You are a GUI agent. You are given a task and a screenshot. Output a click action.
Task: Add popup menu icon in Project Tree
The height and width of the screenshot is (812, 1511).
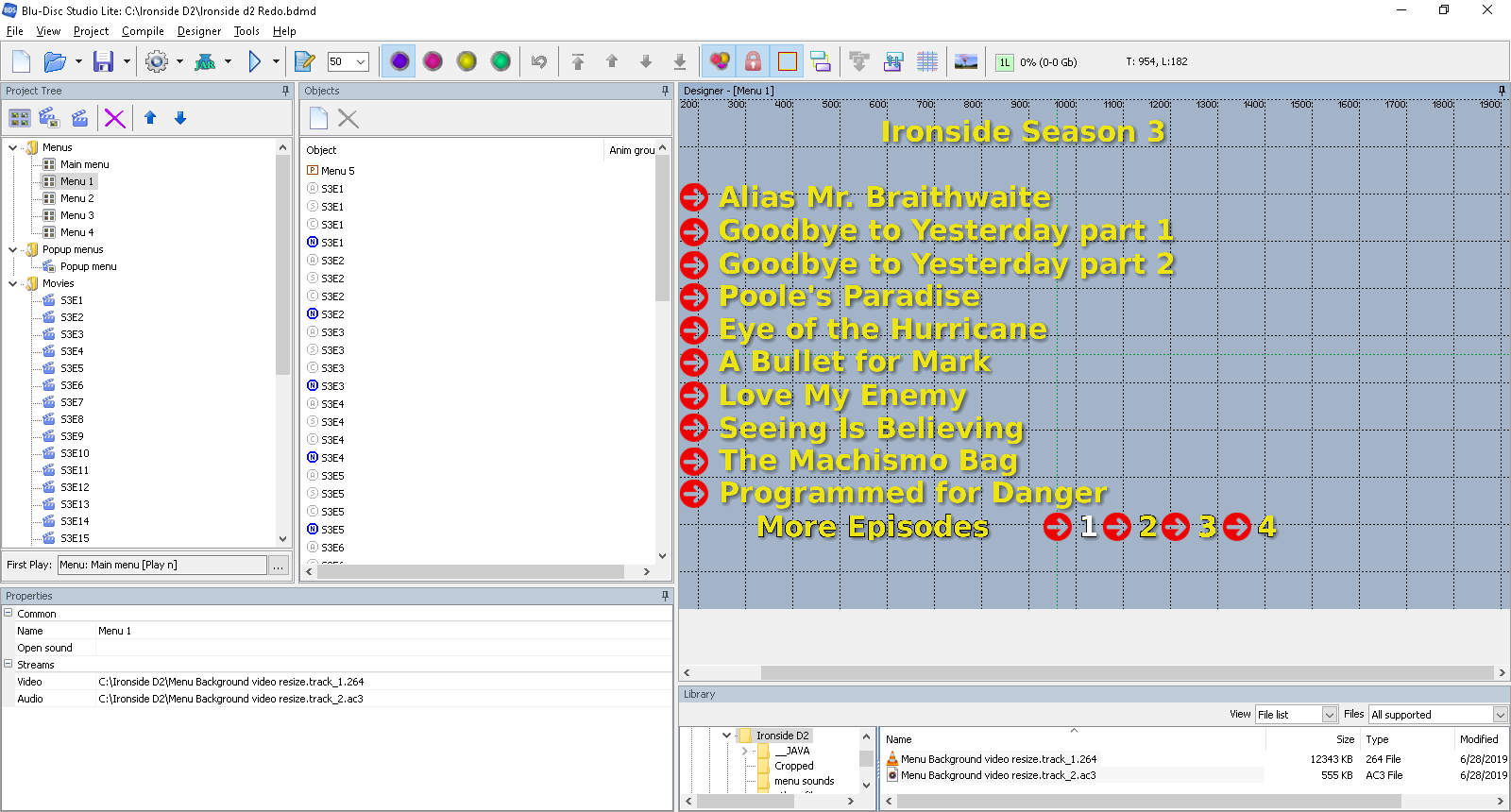tap(50, 118)
